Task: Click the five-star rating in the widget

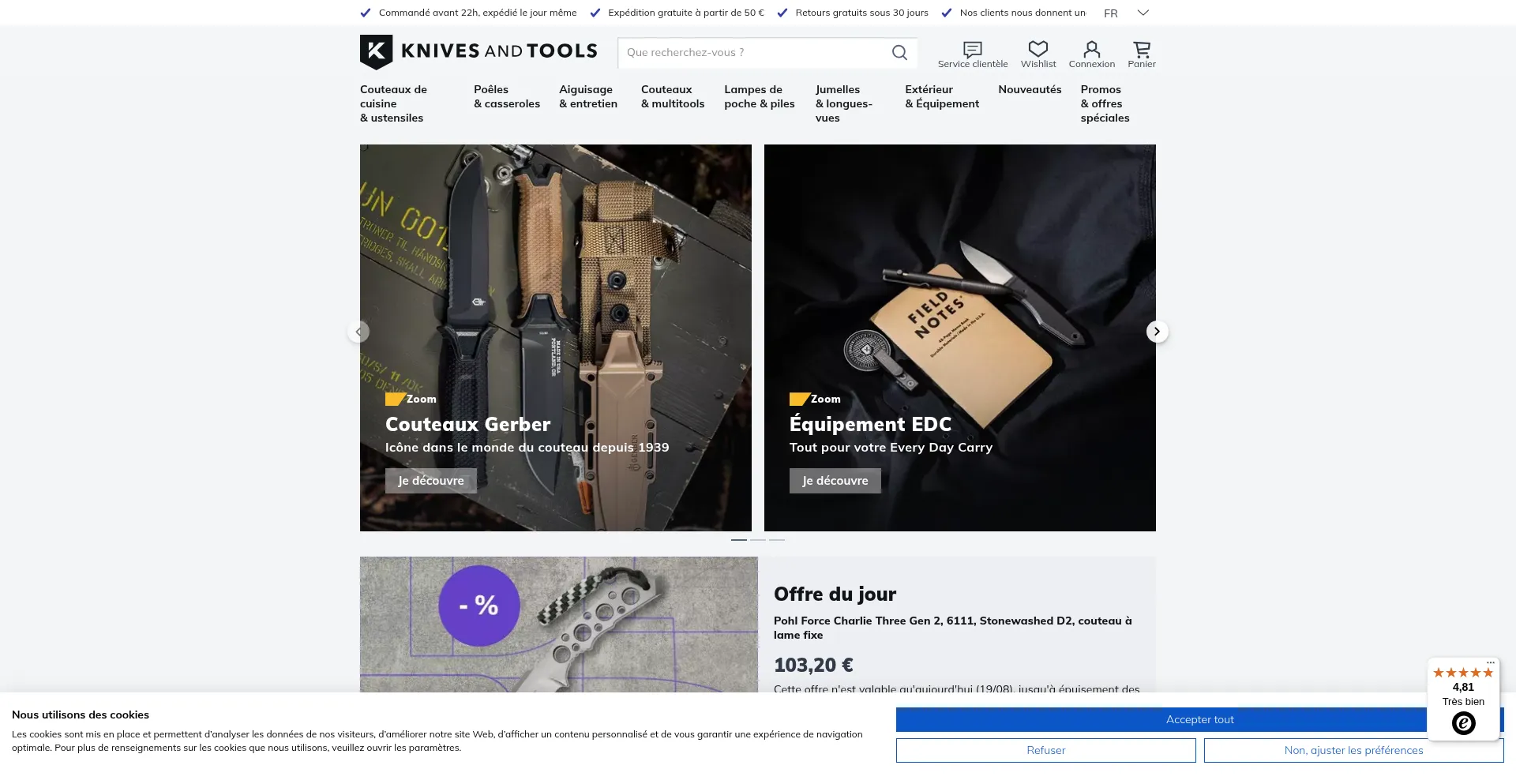Action: click(x=1463, y=673)
